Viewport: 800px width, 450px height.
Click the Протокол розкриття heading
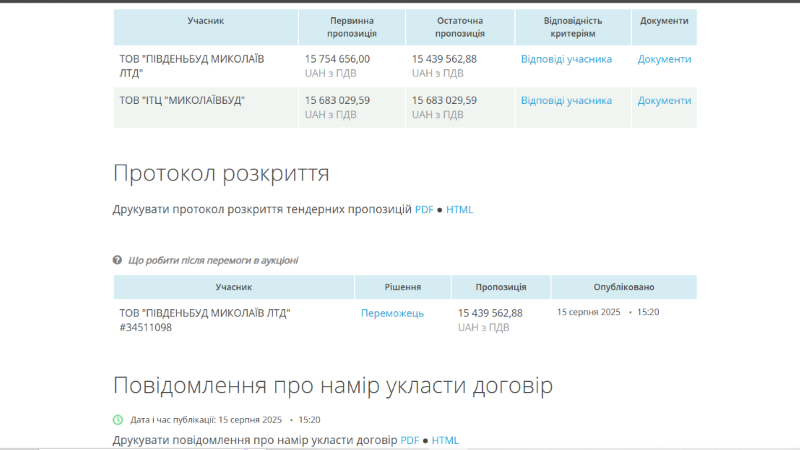point(221,173)
